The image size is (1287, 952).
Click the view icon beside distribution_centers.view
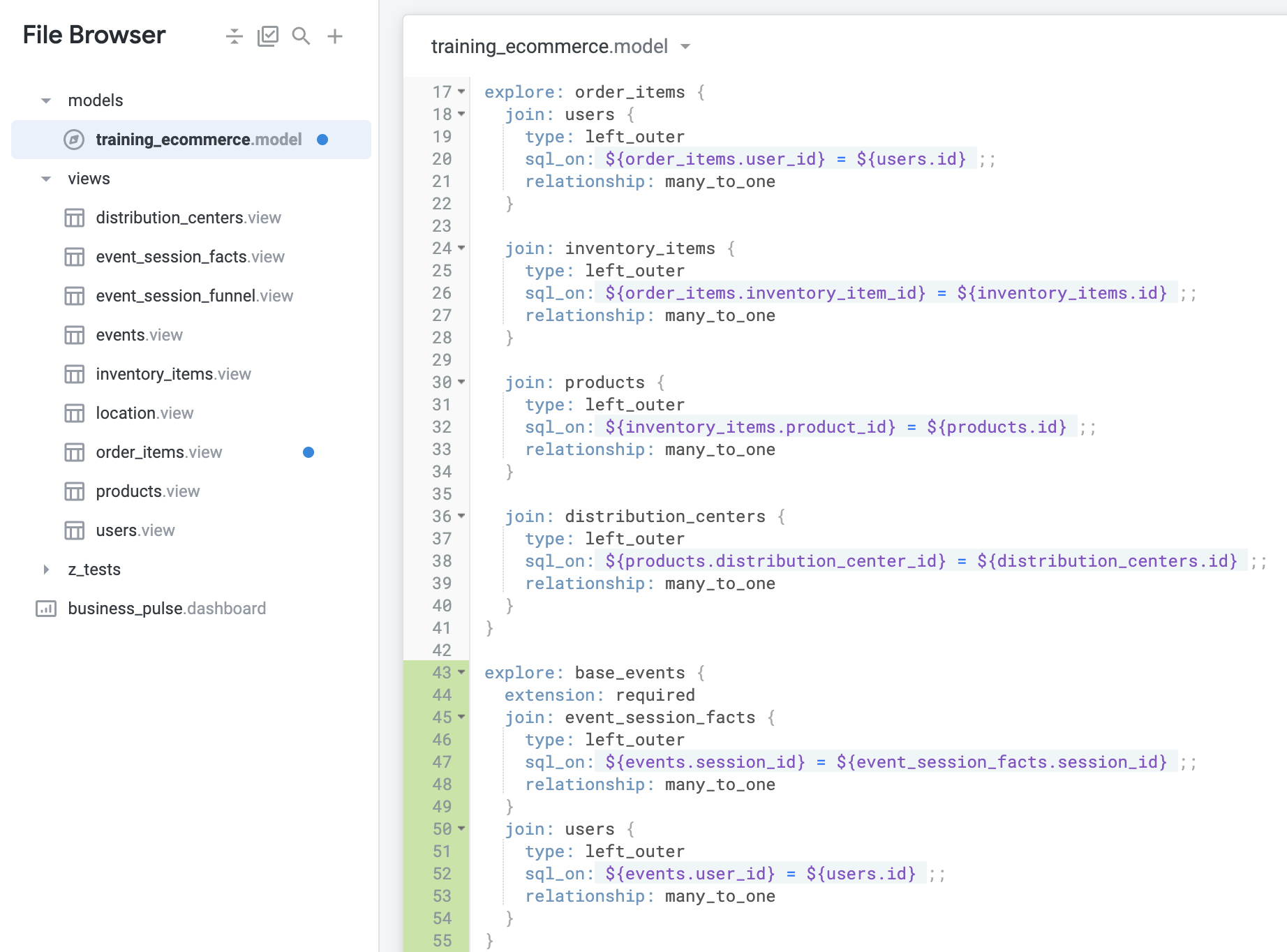pyautogui.click(x=74, y=217)
